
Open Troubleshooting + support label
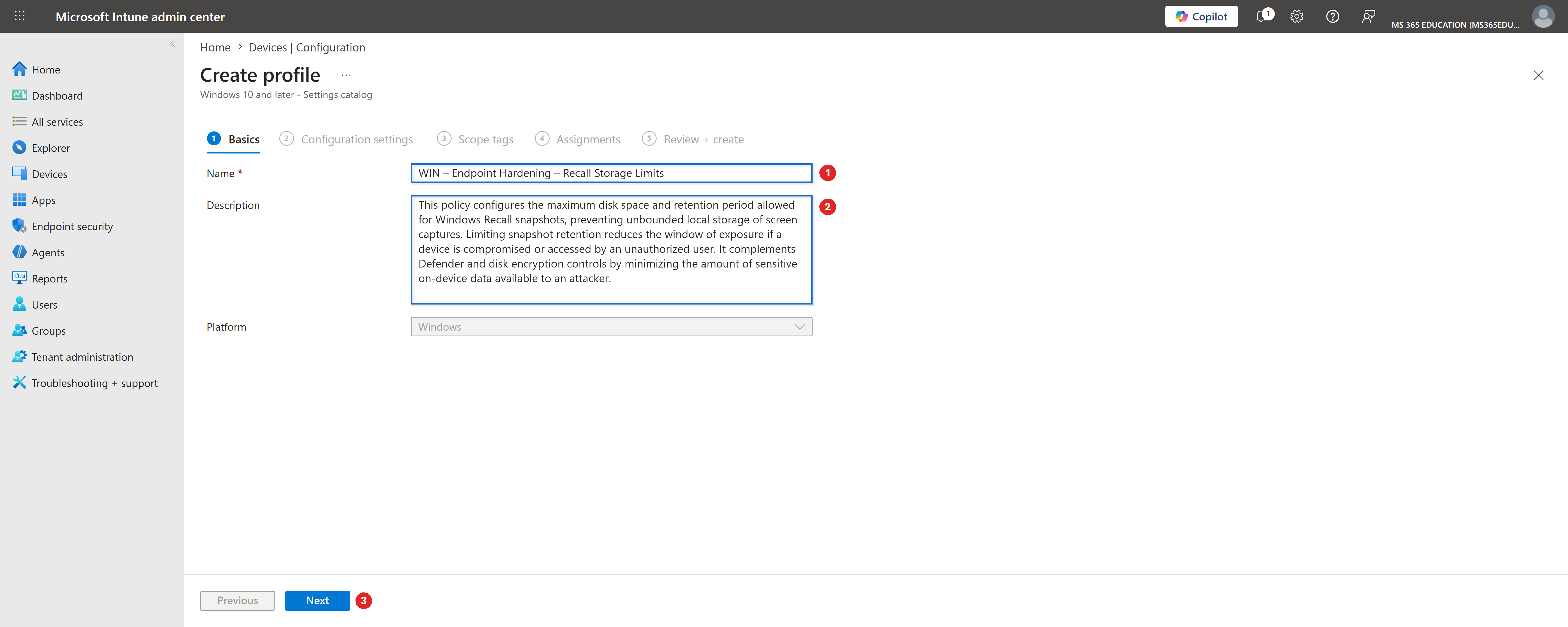click(94, 383)
